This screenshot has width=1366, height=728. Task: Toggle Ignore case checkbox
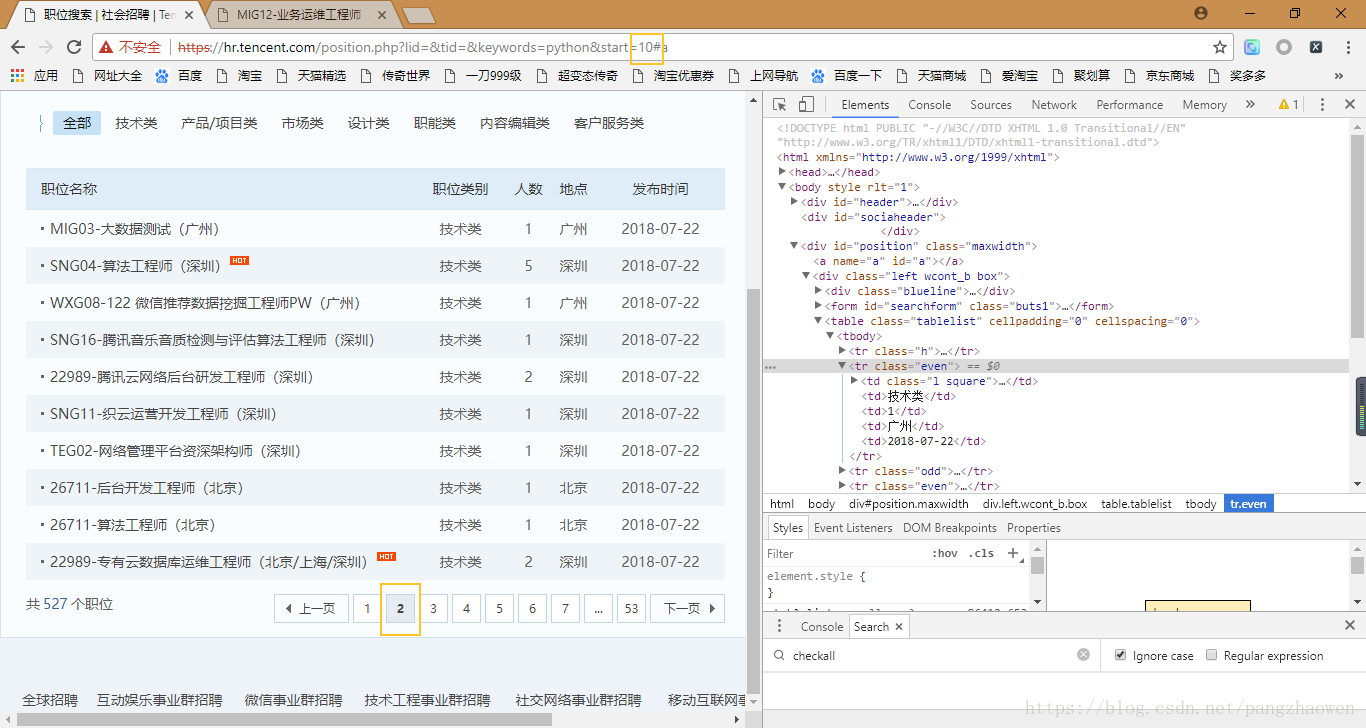coord(1119,655)
